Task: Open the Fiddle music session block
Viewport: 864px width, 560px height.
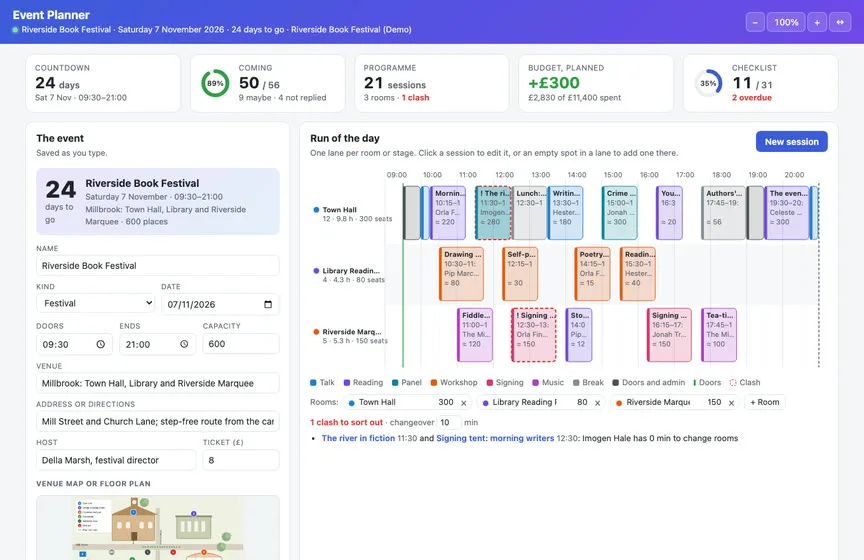Action: click(475, 335)
